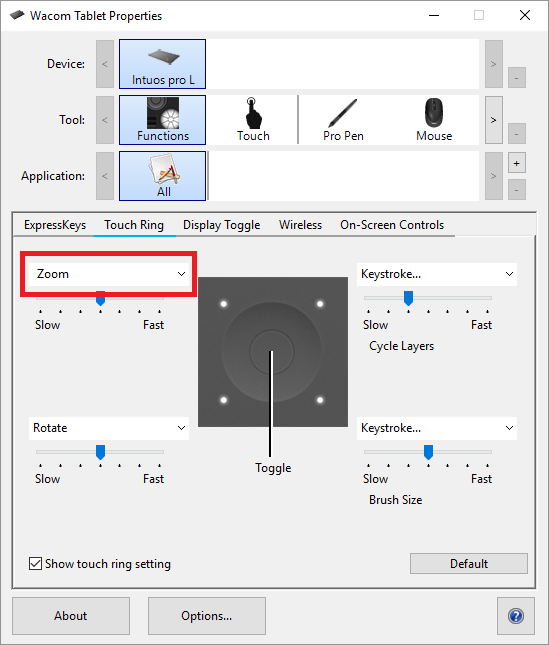Open Keystroke dropdown above Brush Size
This screenshot has height=645, width=549.
[x=437, y=428]
